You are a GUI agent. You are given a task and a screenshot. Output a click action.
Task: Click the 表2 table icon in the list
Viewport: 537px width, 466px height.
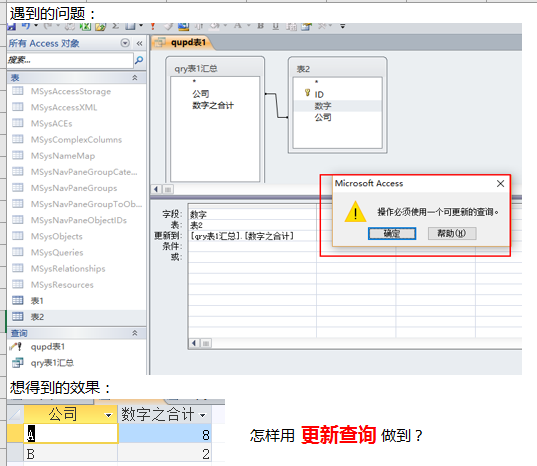[x=17, y=316]
